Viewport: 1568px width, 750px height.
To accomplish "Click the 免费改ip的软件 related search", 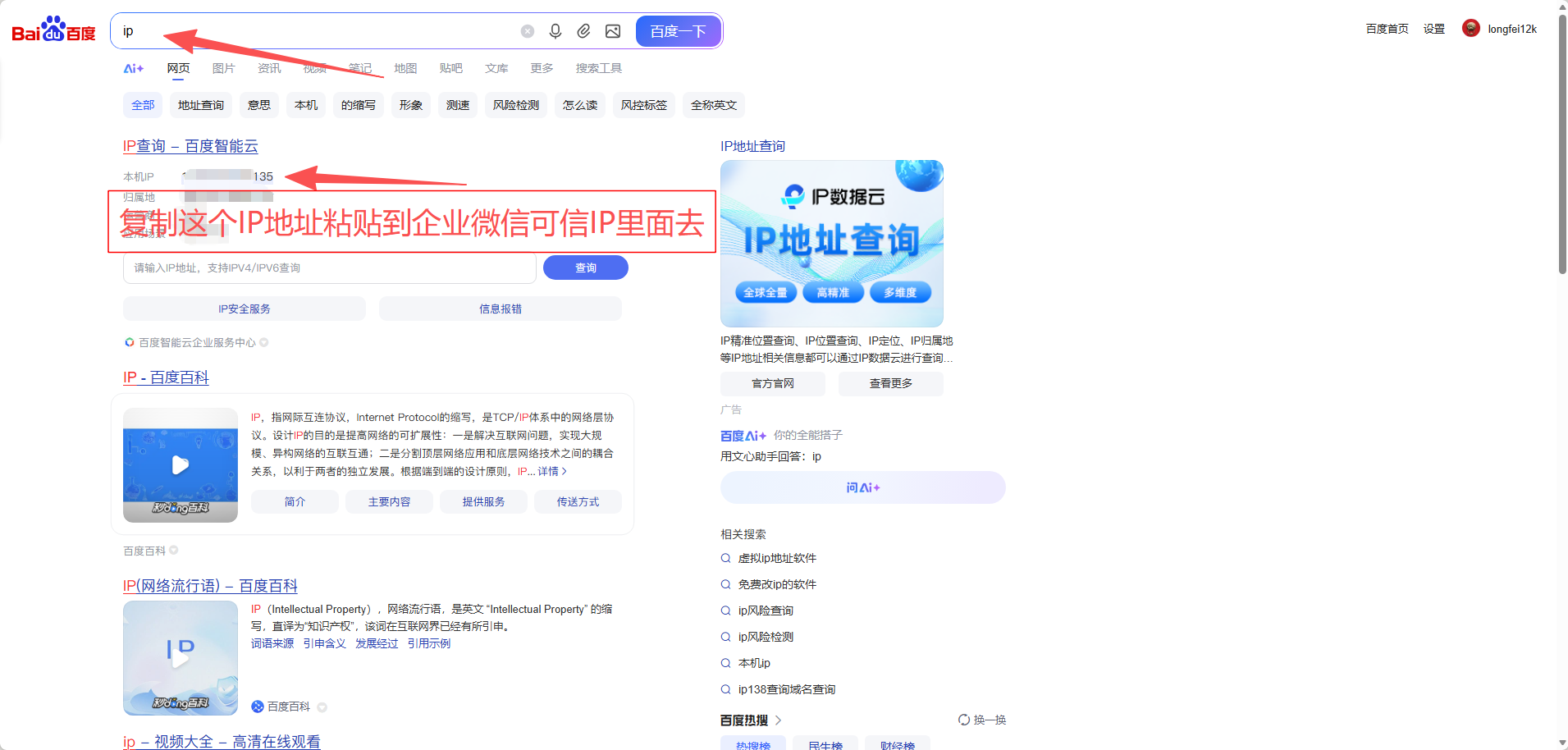I will [x=777, y=584].
